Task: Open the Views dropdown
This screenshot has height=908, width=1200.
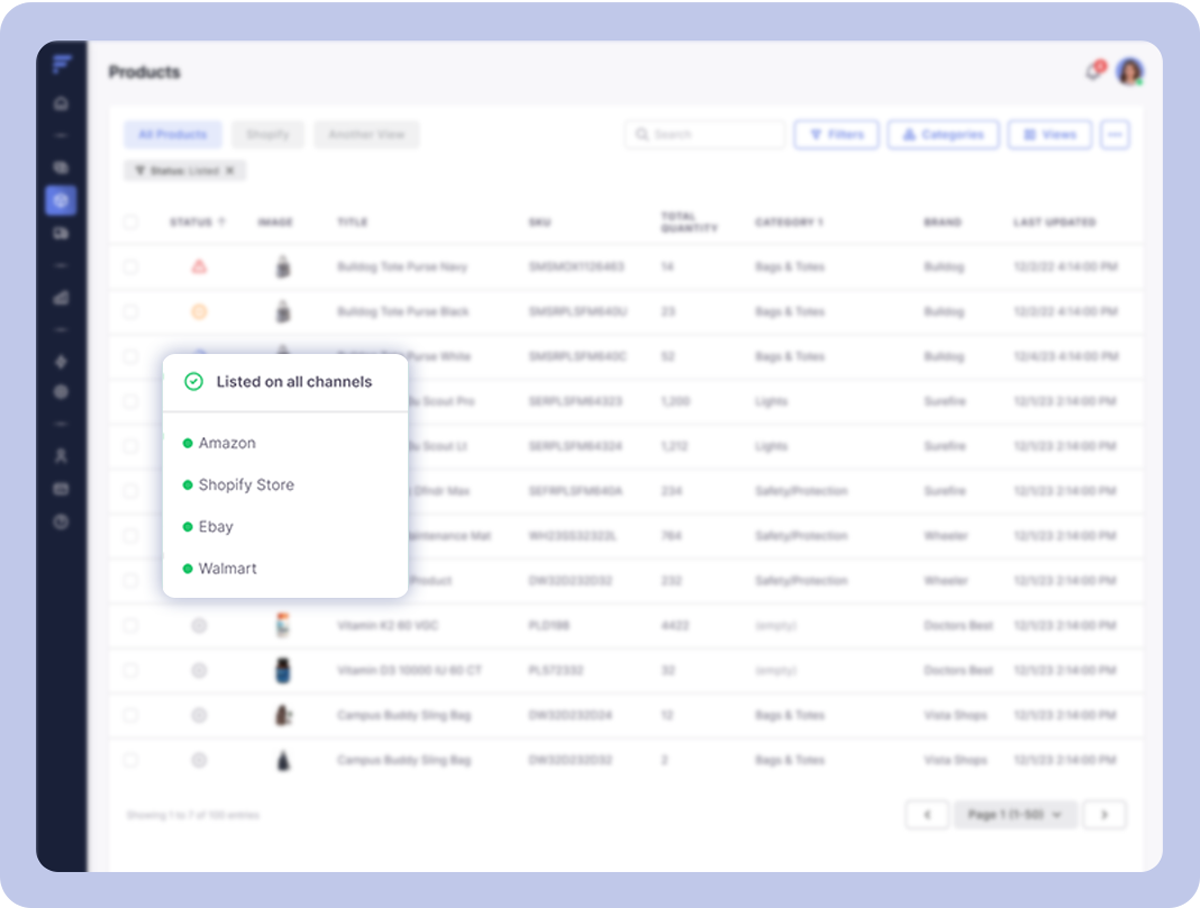Action: (x=1049, y=134)
